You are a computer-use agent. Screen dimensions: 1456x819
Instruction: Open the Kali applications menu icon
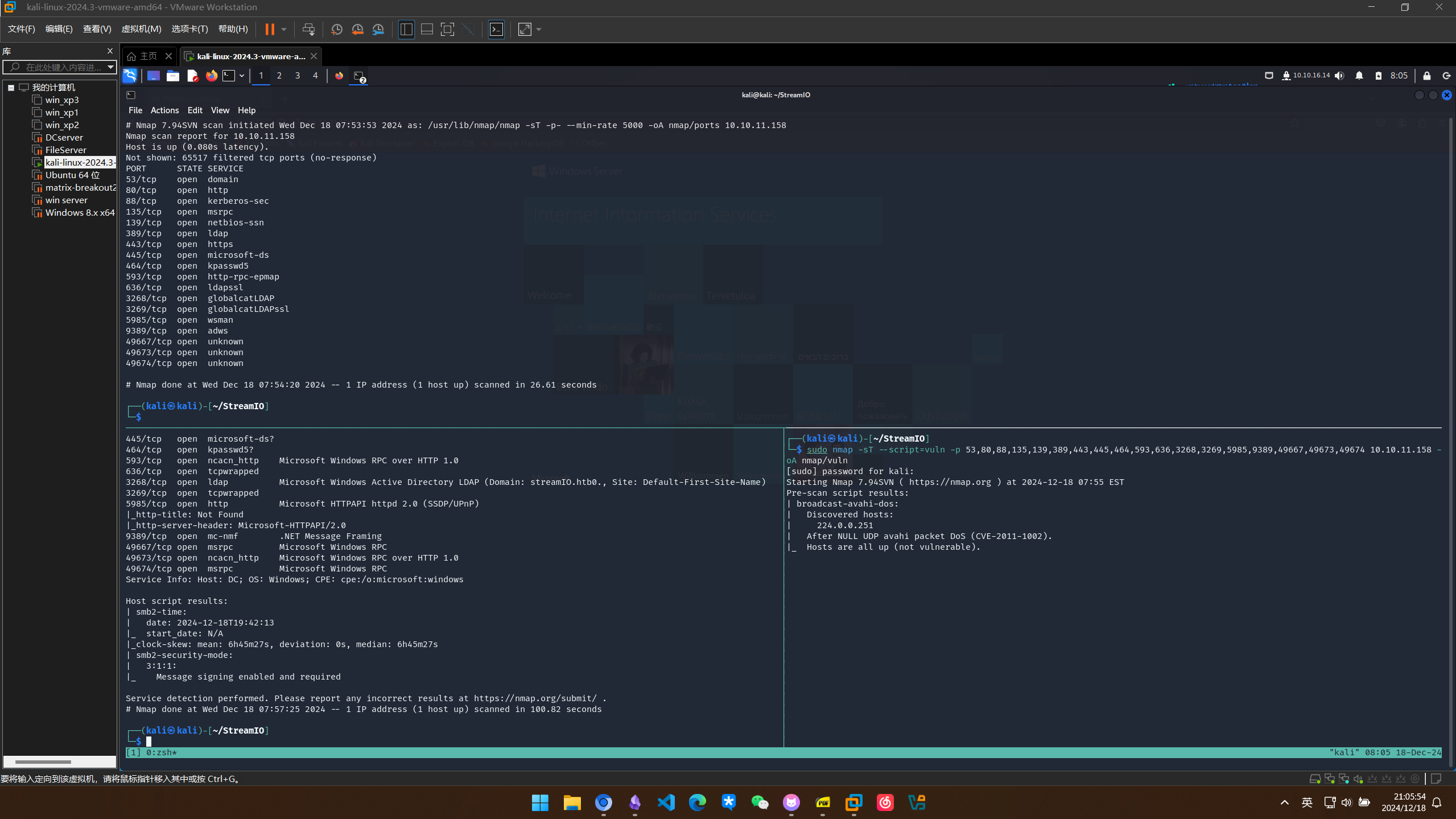[x=130, y=76]
